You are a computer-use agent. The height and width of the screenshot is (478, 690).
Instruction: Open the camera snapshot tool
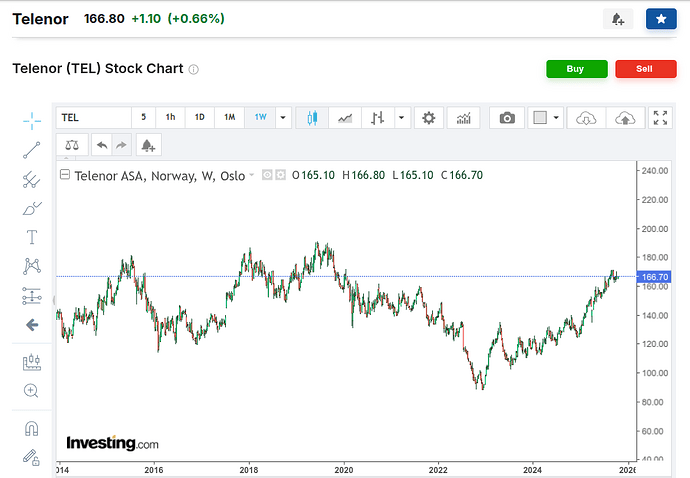click(x=507, y=118)
